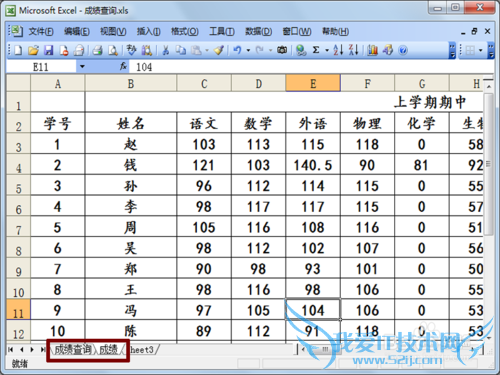
Task: Click the vertical scrollbar up arrow
Action: [489, 86]
